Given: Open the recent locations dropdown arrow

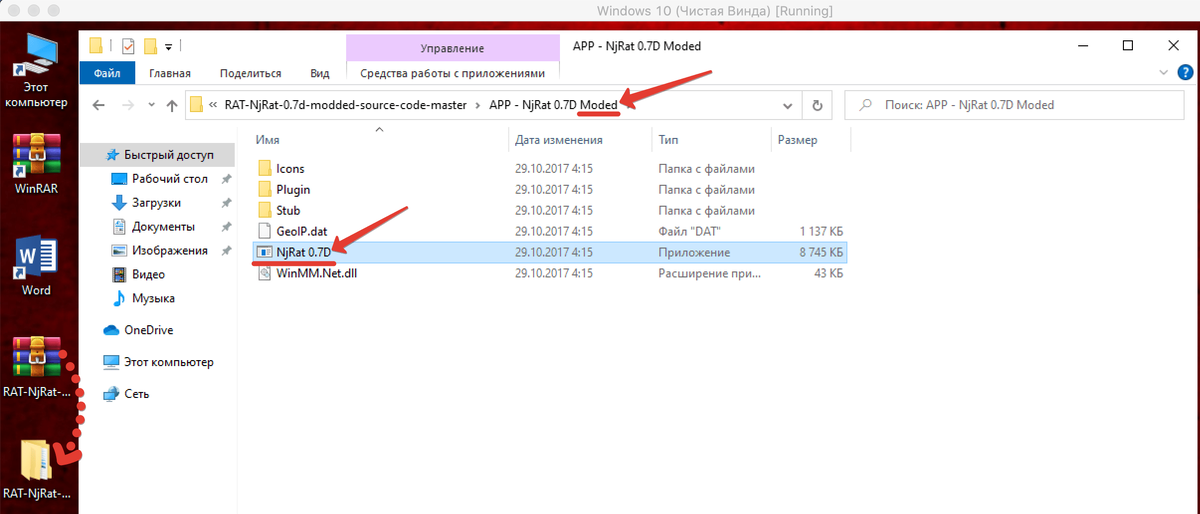Looking at the screenshot, I should [149, 105].
